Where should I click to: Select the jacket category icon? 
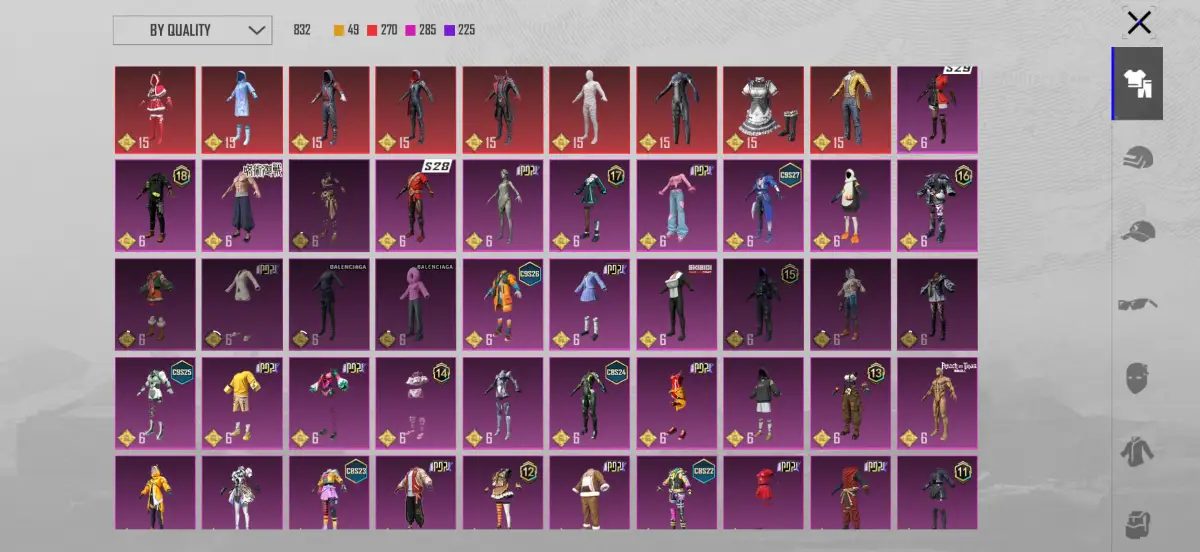(x=1138, y=451)
